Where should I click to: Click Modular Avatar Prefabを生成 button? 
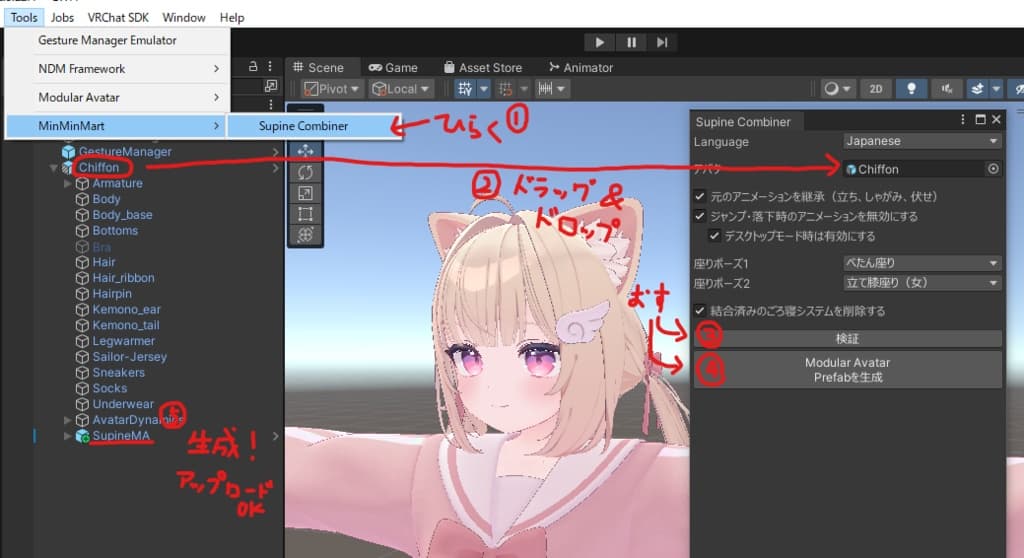848,370
